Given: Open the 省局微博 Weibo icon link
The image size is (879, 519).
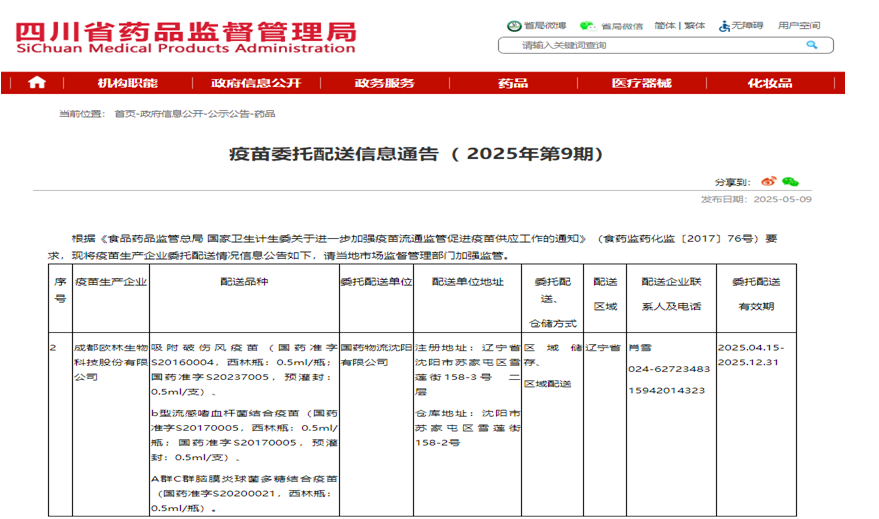Looking at the screenshot, I should 514,25.
